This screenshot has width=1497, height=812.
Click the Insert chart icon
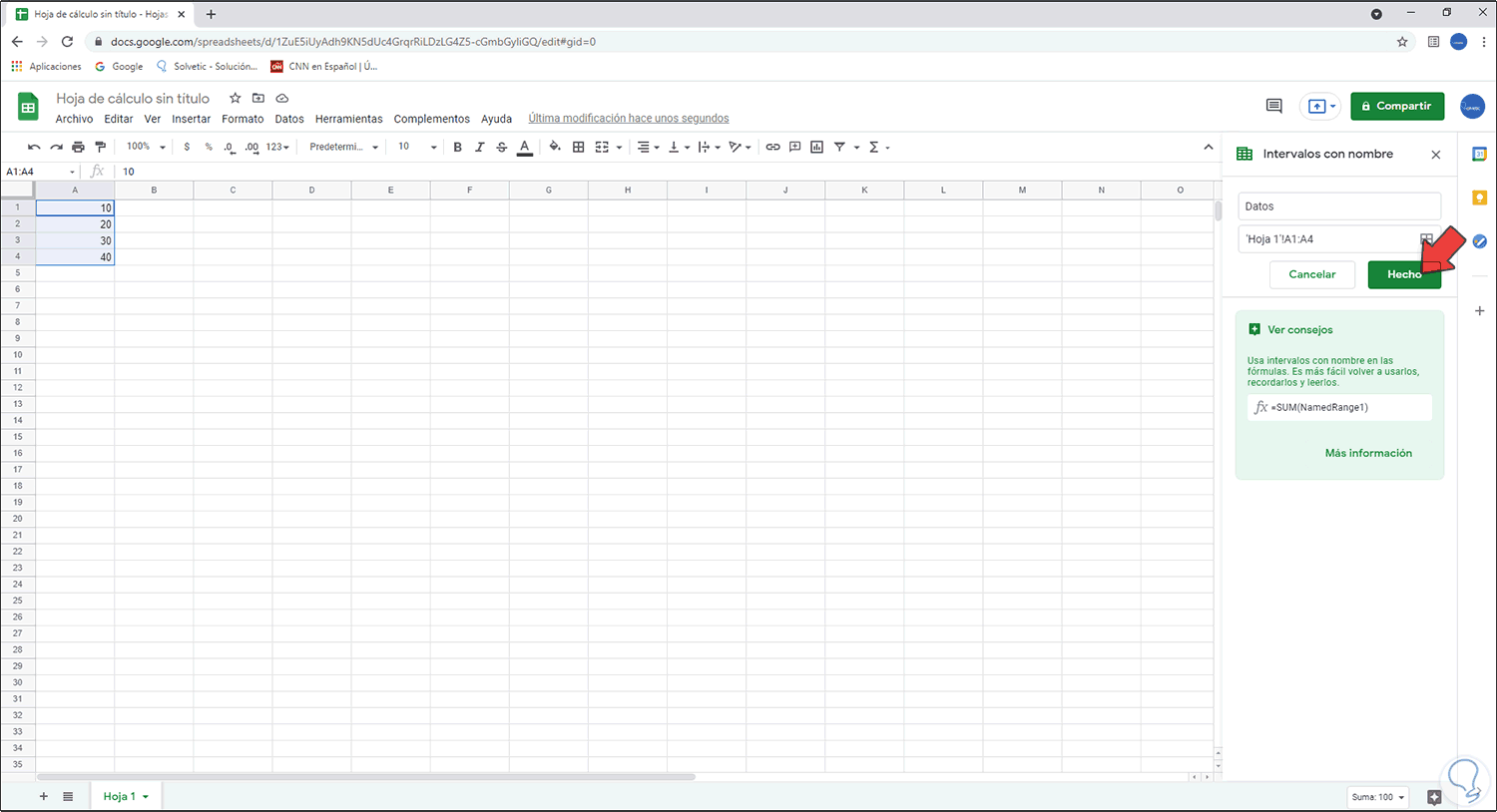coord(816,147)
